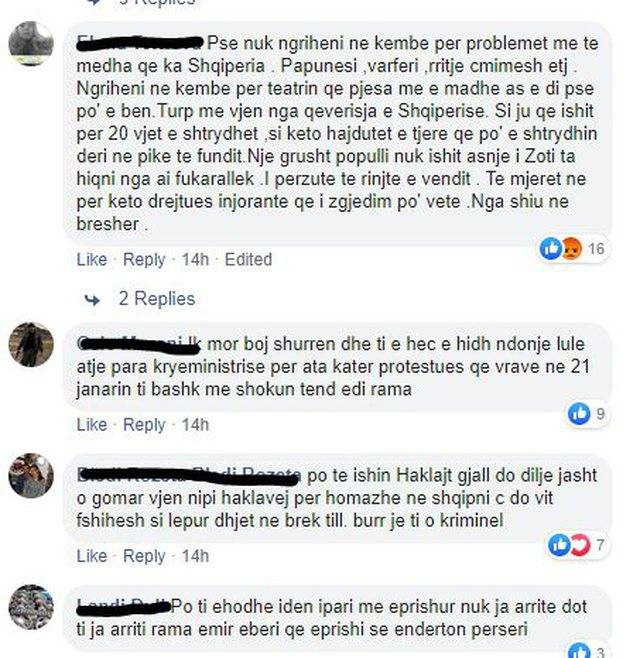
Task: Reply to the comment mentioning 'edi rama'
Action: tap(144, 425)
